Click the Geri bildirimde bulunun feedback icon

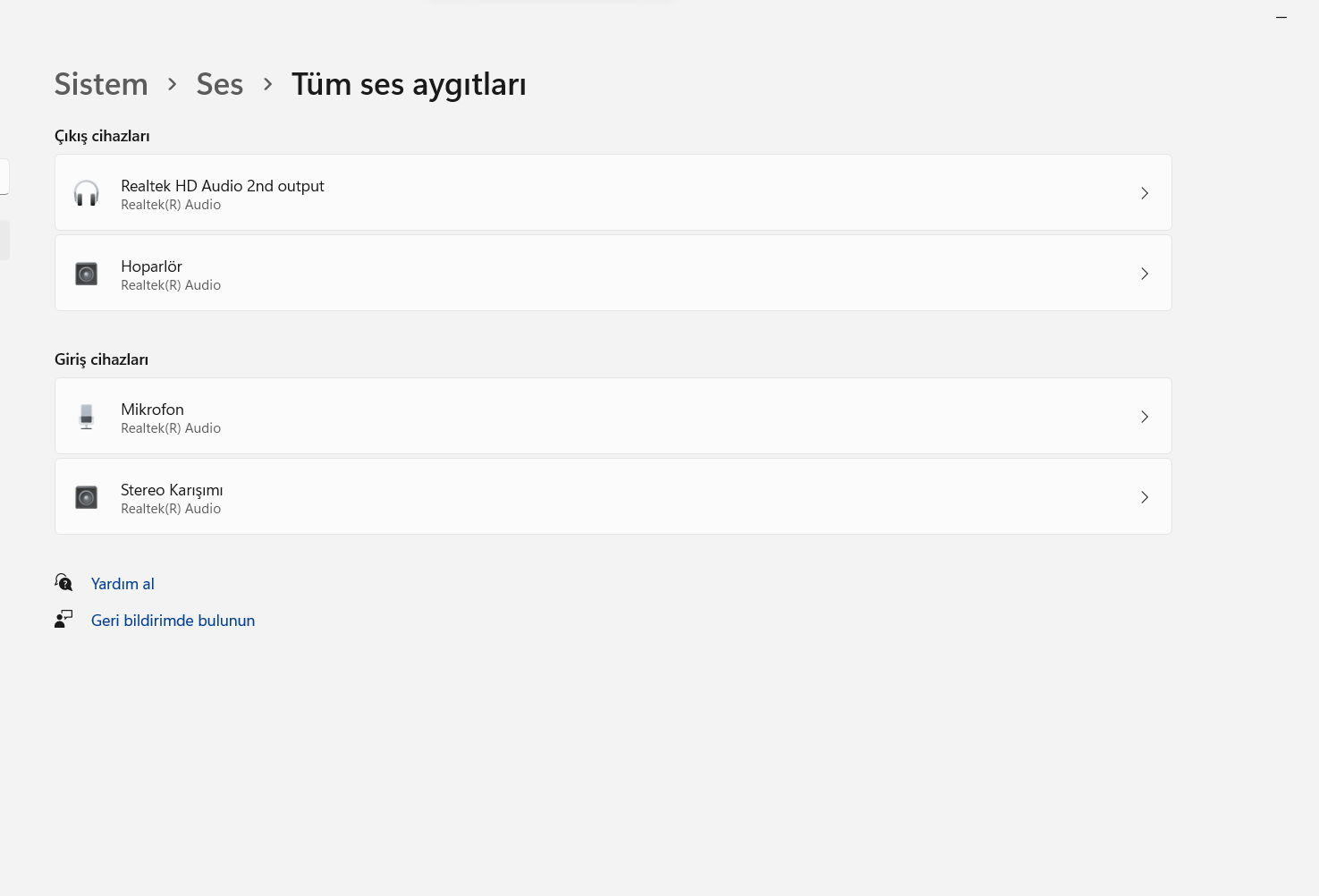pos(63,620)
